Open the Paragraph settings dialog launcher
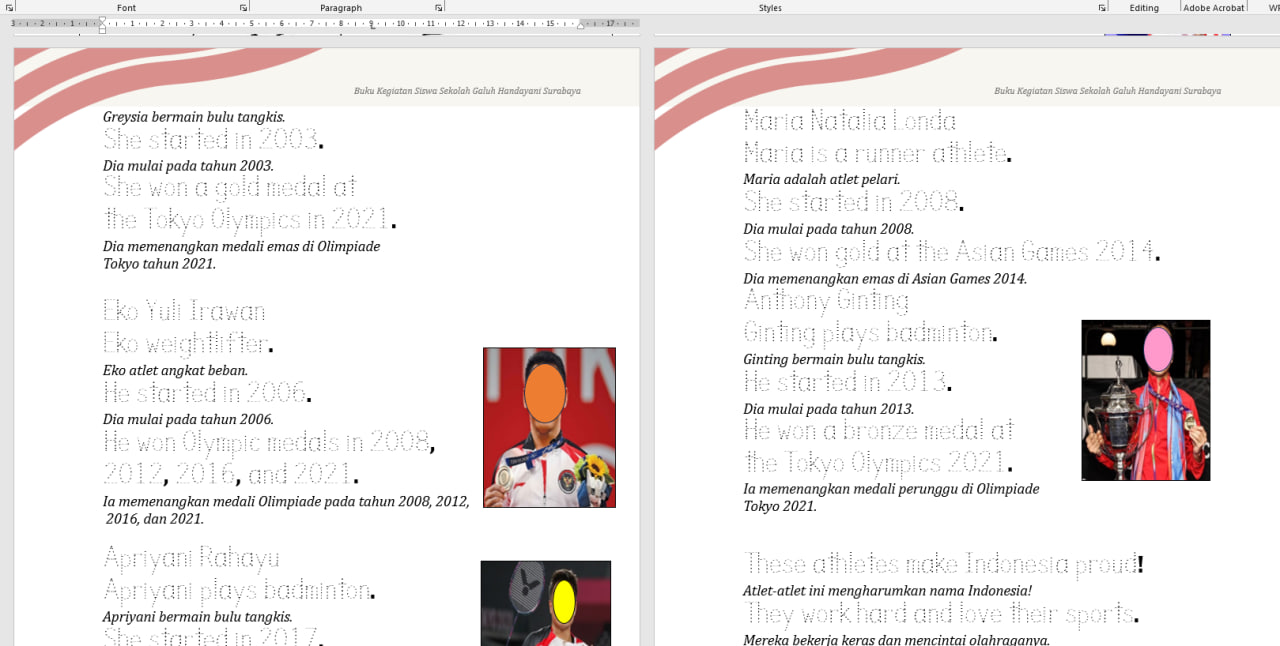The height and width of the screenshot is (646, 1280). coord(438,8)
